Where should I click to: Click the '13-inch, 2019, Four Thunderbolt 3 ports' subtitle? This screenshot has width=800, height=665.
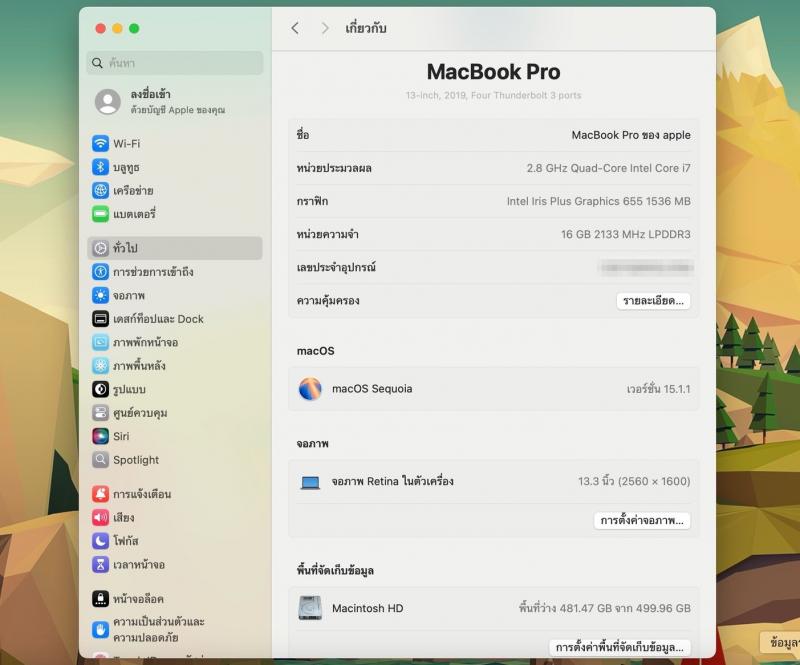tap(493, 95)
